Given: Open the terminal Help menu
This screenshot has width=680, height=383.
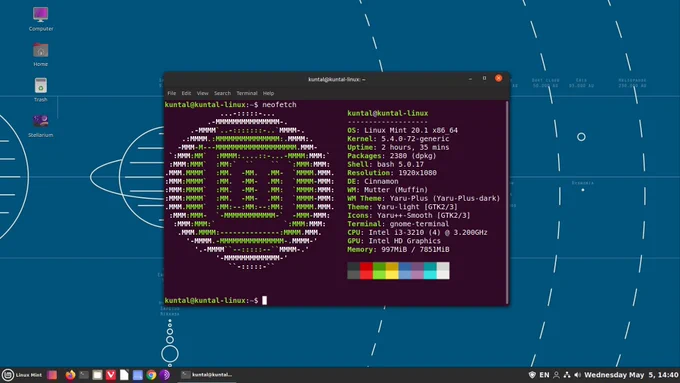Looking at the screenshot, I should coord(268,93).
